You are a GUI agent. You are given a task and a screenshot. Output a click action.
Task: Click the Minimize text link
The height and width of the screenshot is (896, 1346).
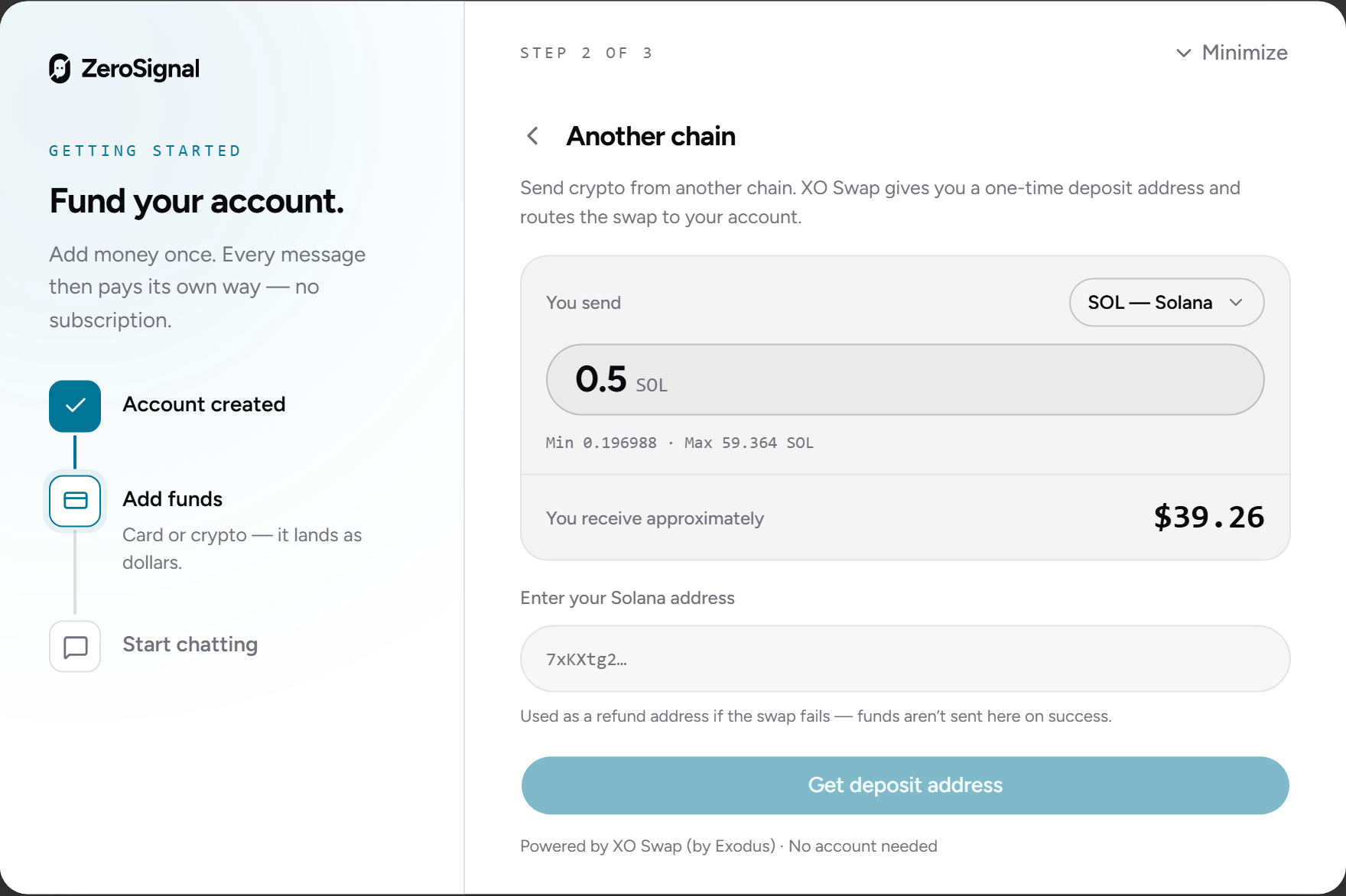[1244, 53]
